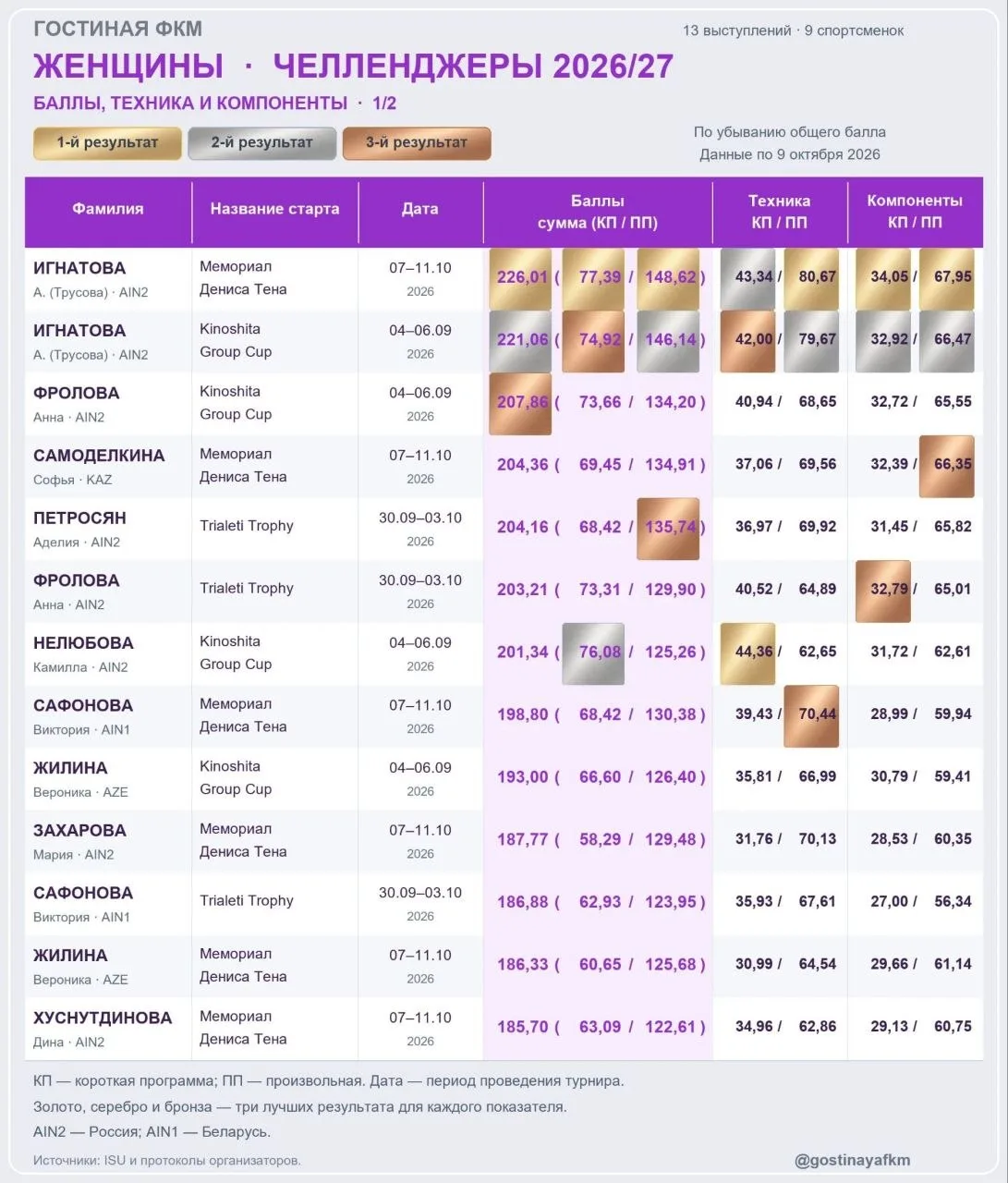Click the 'ГОСТИНАЯ ФКМ' heading
Image resolution: width=1008 pixels, height=1183 pixels.
click(117, 29)
